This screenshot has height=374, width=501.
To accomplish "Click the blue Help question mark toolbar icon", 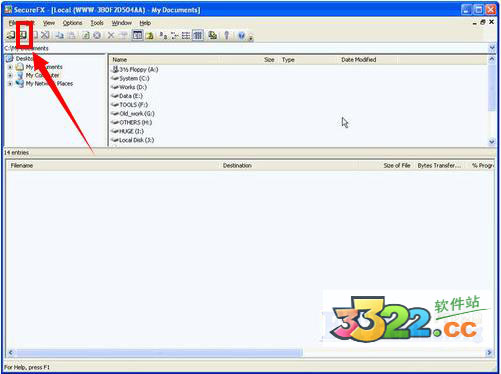I will 241,36.
